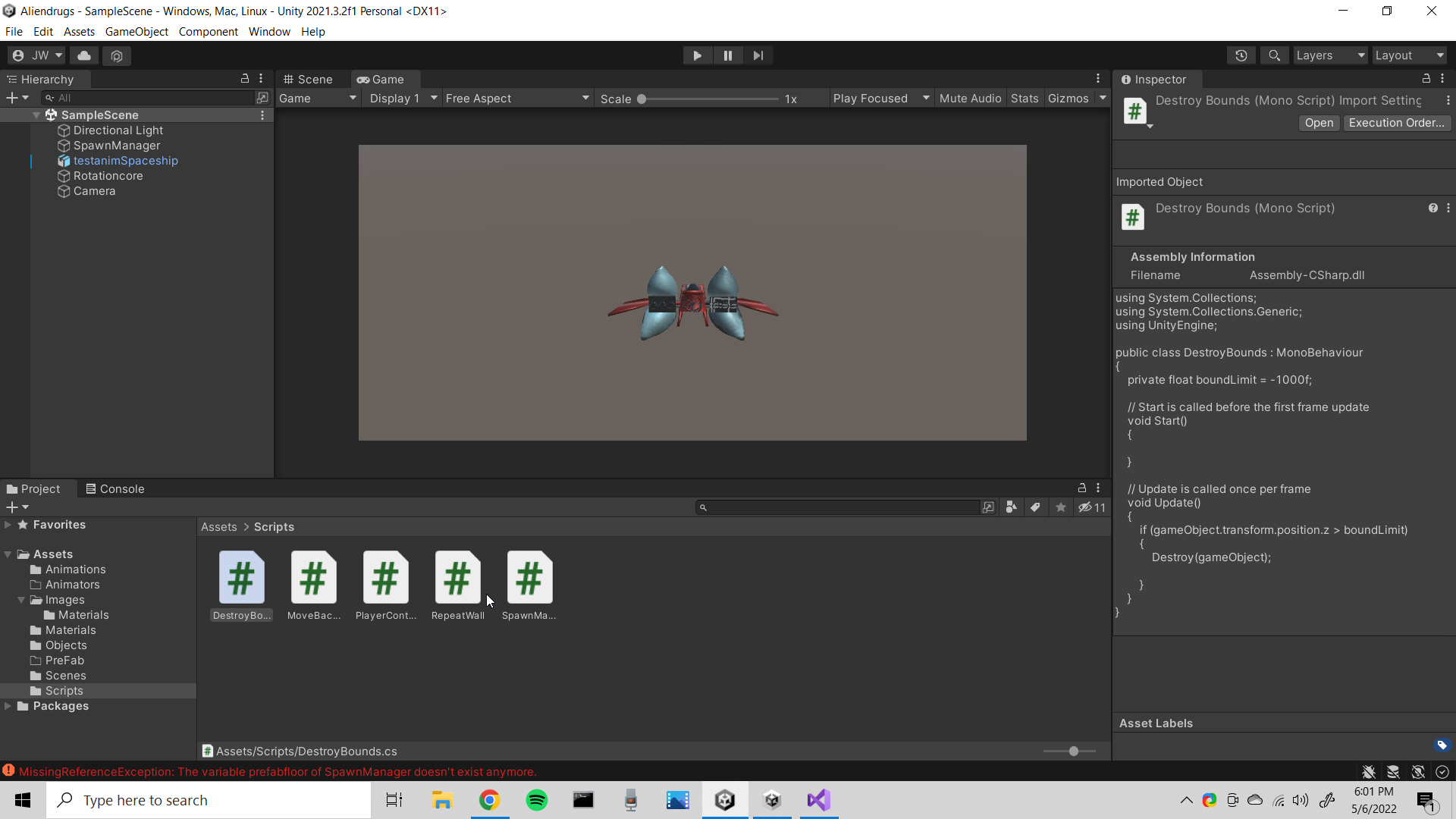This screenshot has width=1456, height=819.
Task: Open the Layout dropdown
Action: click(1409, 55)
